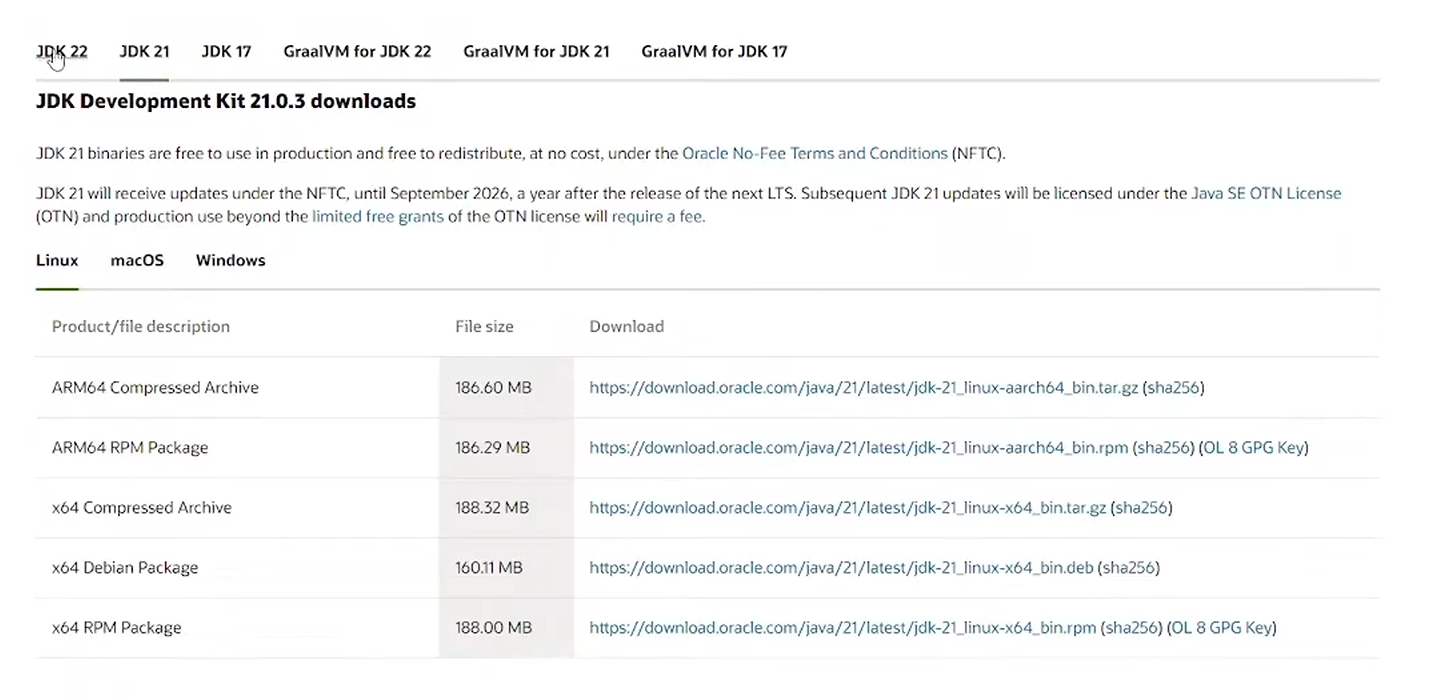1429x700 pixels.
Task: Open sha256 for x64 Compressed Archive
Action: [1142, 508]
